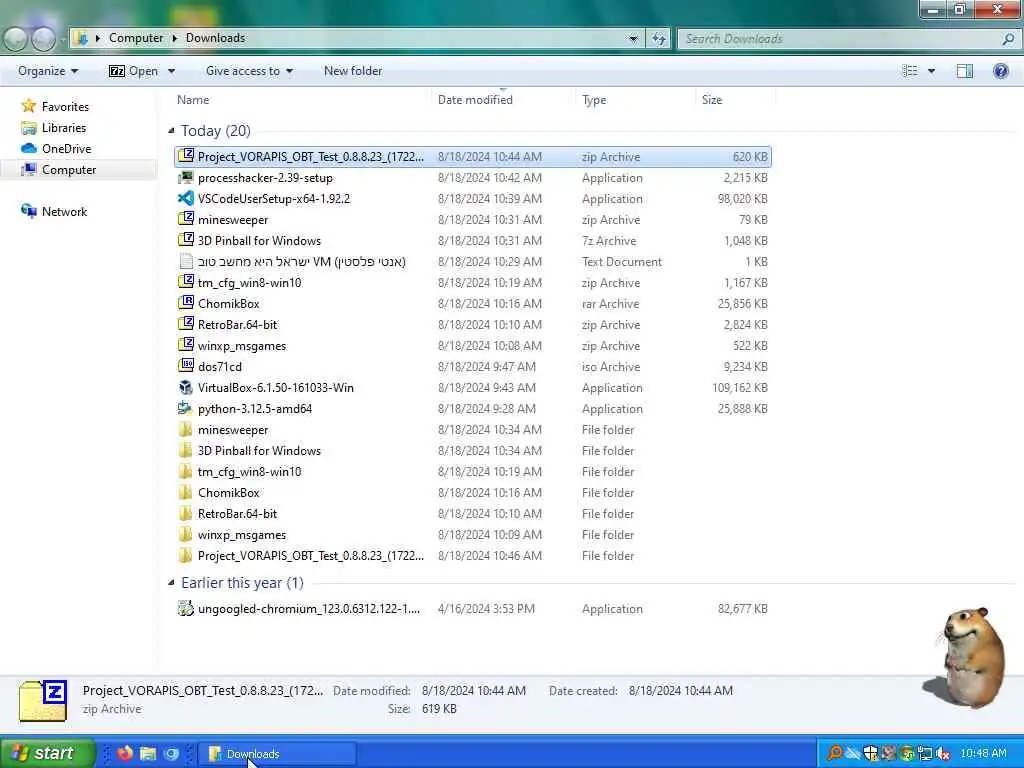Click the tm_cfg_win8-win10 zip archive icon
Image resolution: width=1024 pixels, height=768 pixels.
click(186, 283)
